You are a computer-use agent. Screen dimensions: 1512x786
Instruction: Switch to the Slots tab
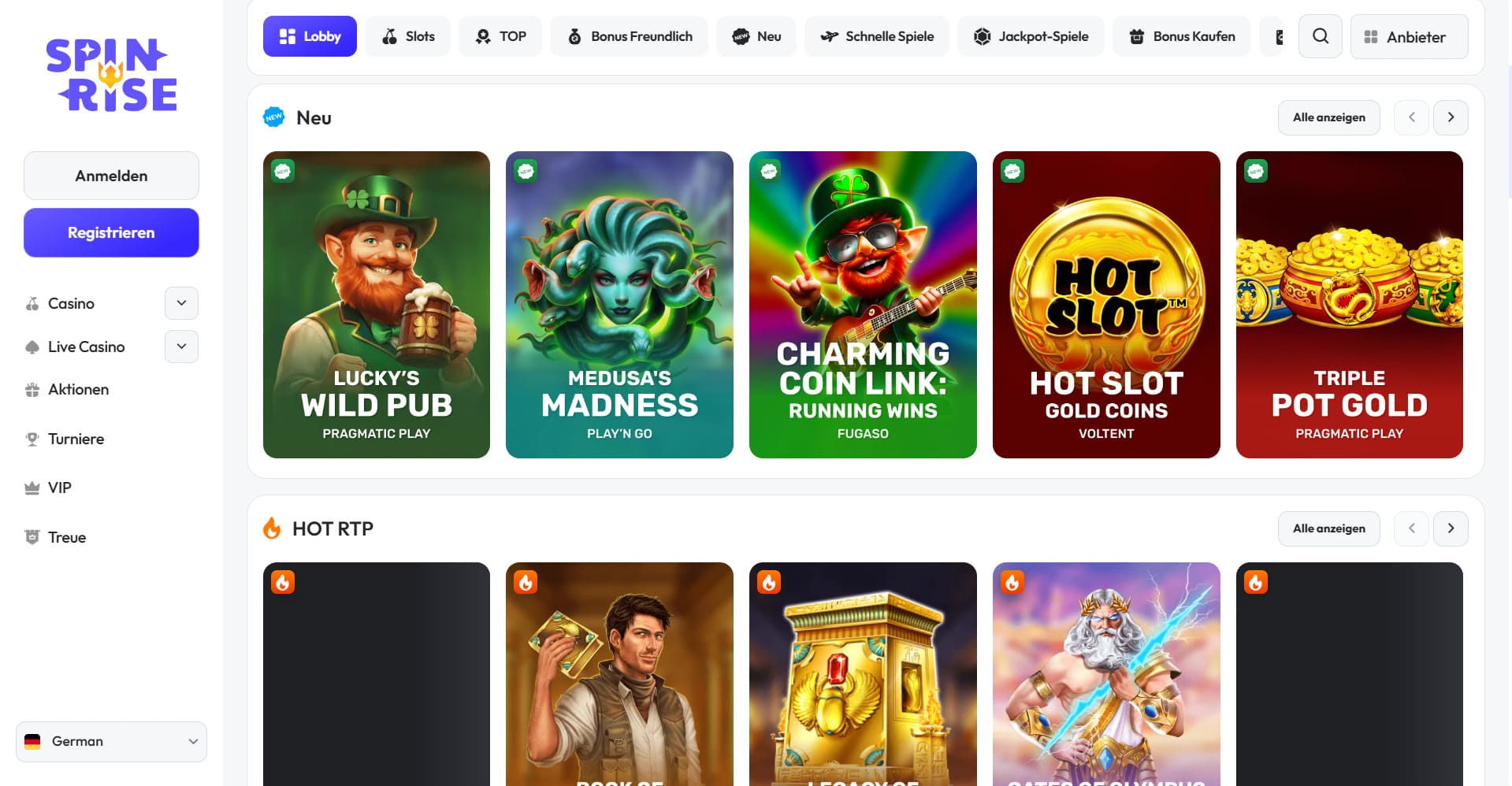407,36
